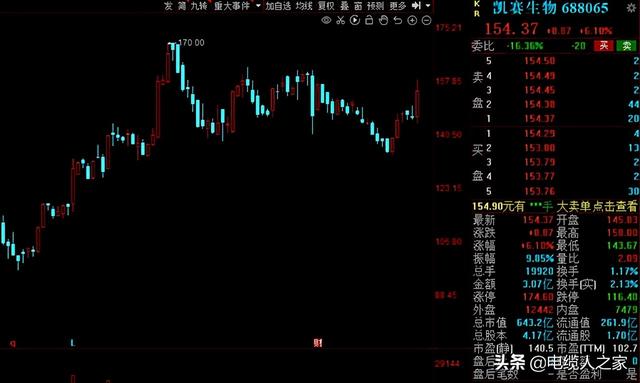Click the green 卖 sell button
Viewport: 640px width, 383px height.
(x=627, y=46)
